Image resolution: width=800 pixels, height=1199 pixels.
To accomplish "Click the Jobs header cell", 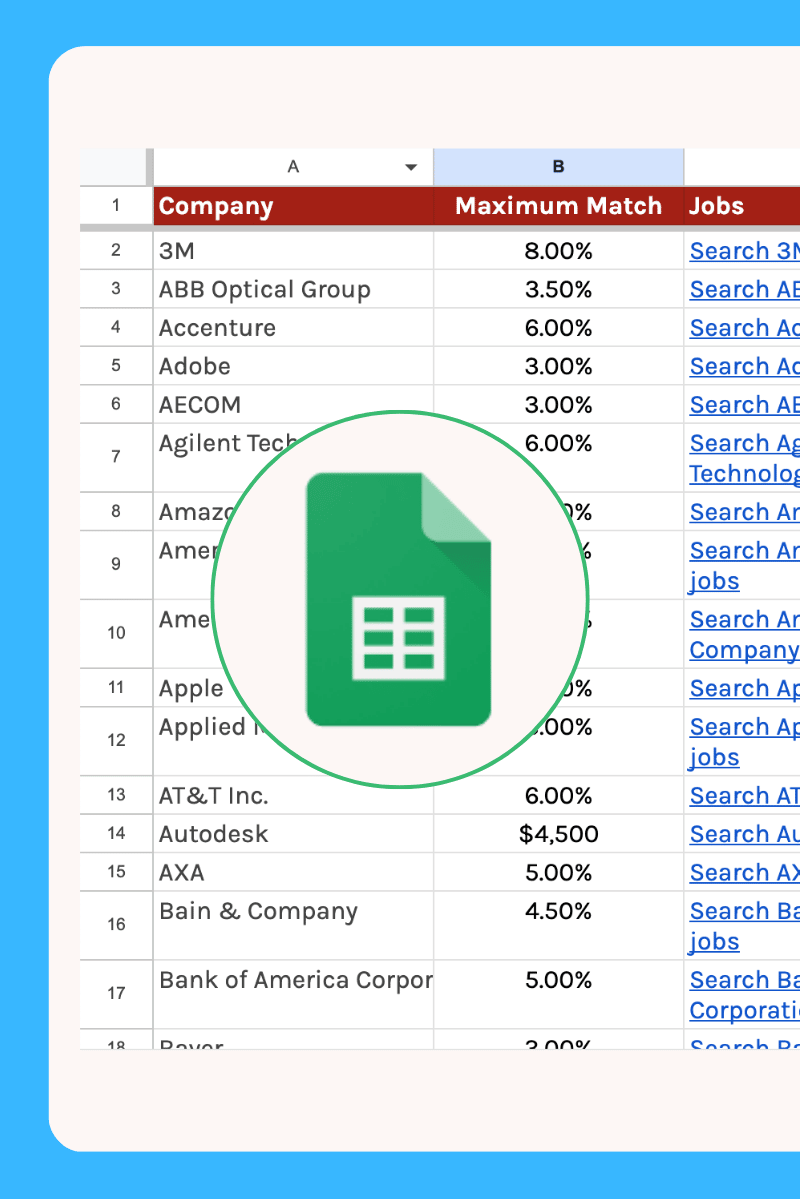I will [x=742, y=206].
